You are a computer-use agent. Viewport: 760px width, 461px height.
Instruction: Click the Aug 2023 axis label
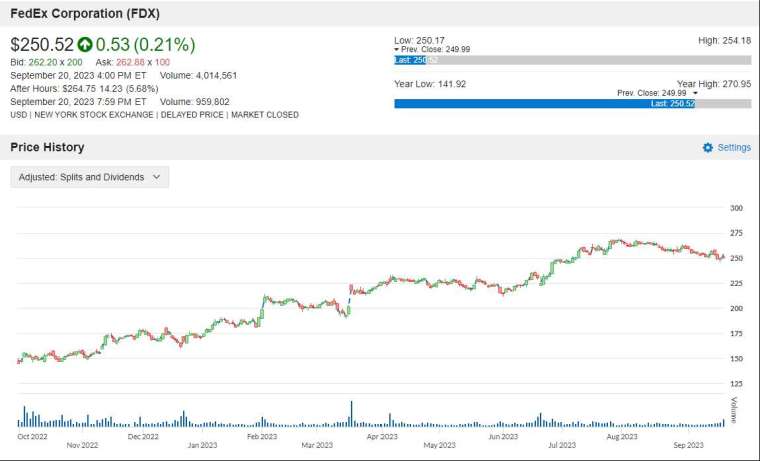pyautogui.click(x=622, y=436)
